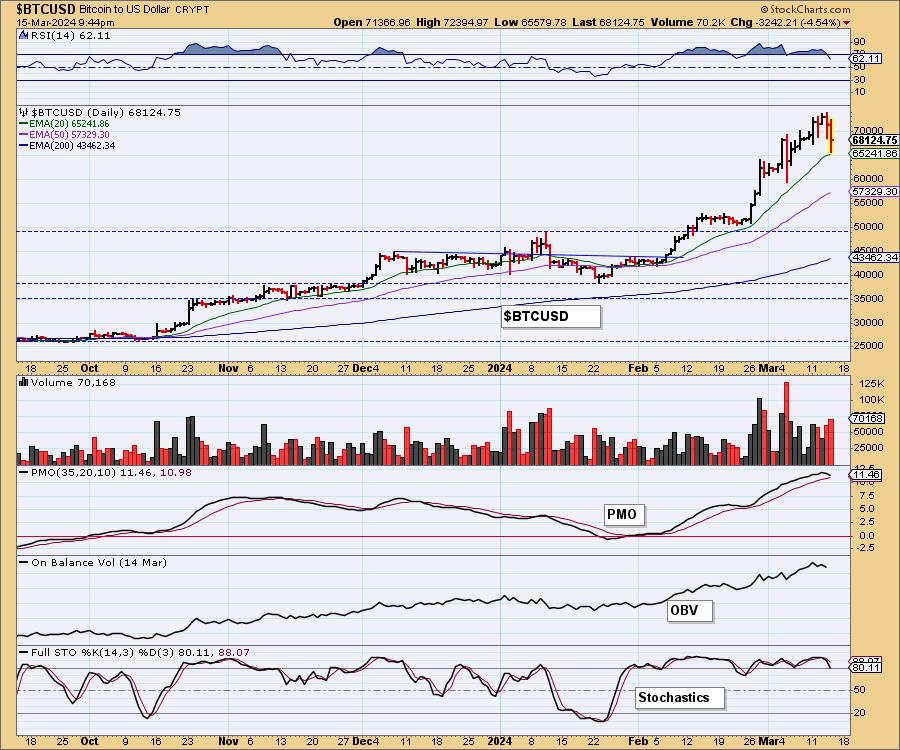Screen dimensions: 900x750
Task: Click the OBV annotation box
Action: pyautogui.click(x=690, y=611)
